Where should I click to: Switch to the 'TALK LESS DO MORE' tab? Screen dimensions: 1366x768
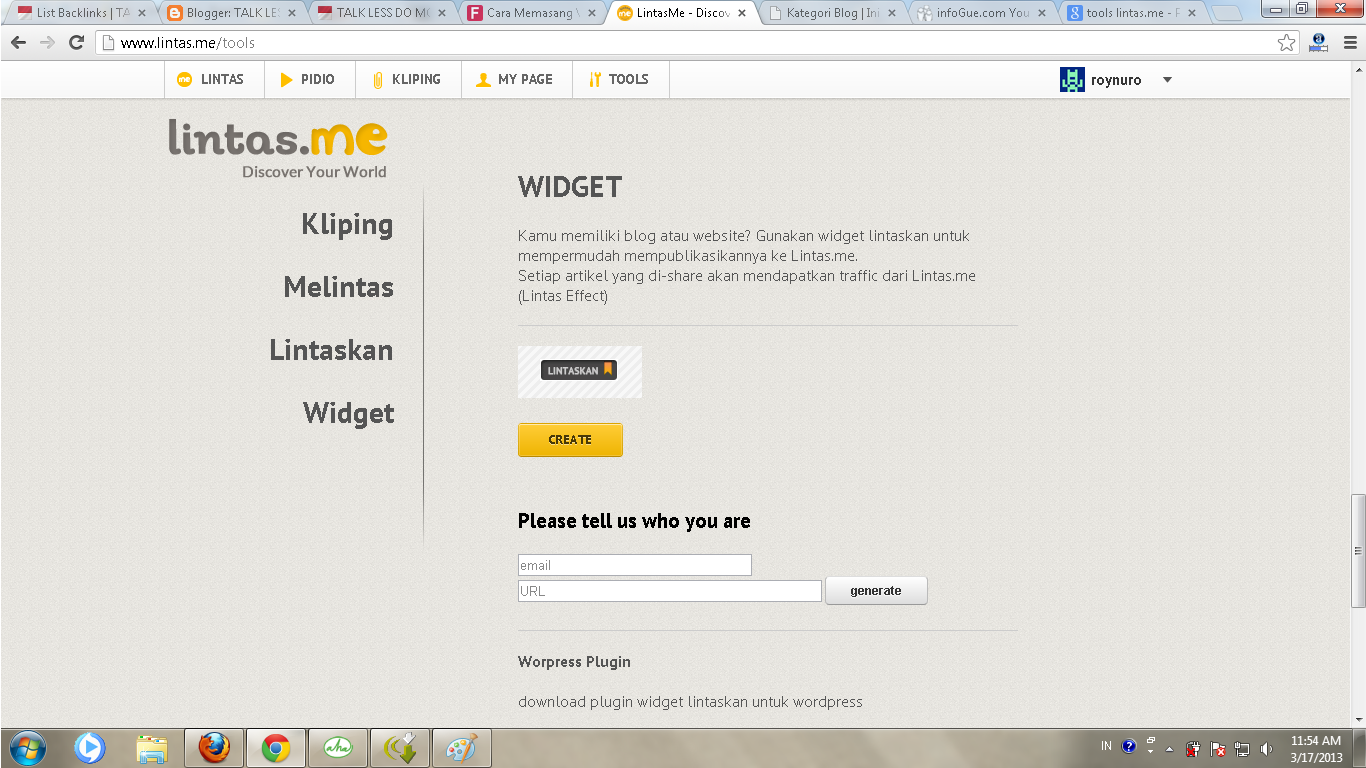(x=382, y=13)
